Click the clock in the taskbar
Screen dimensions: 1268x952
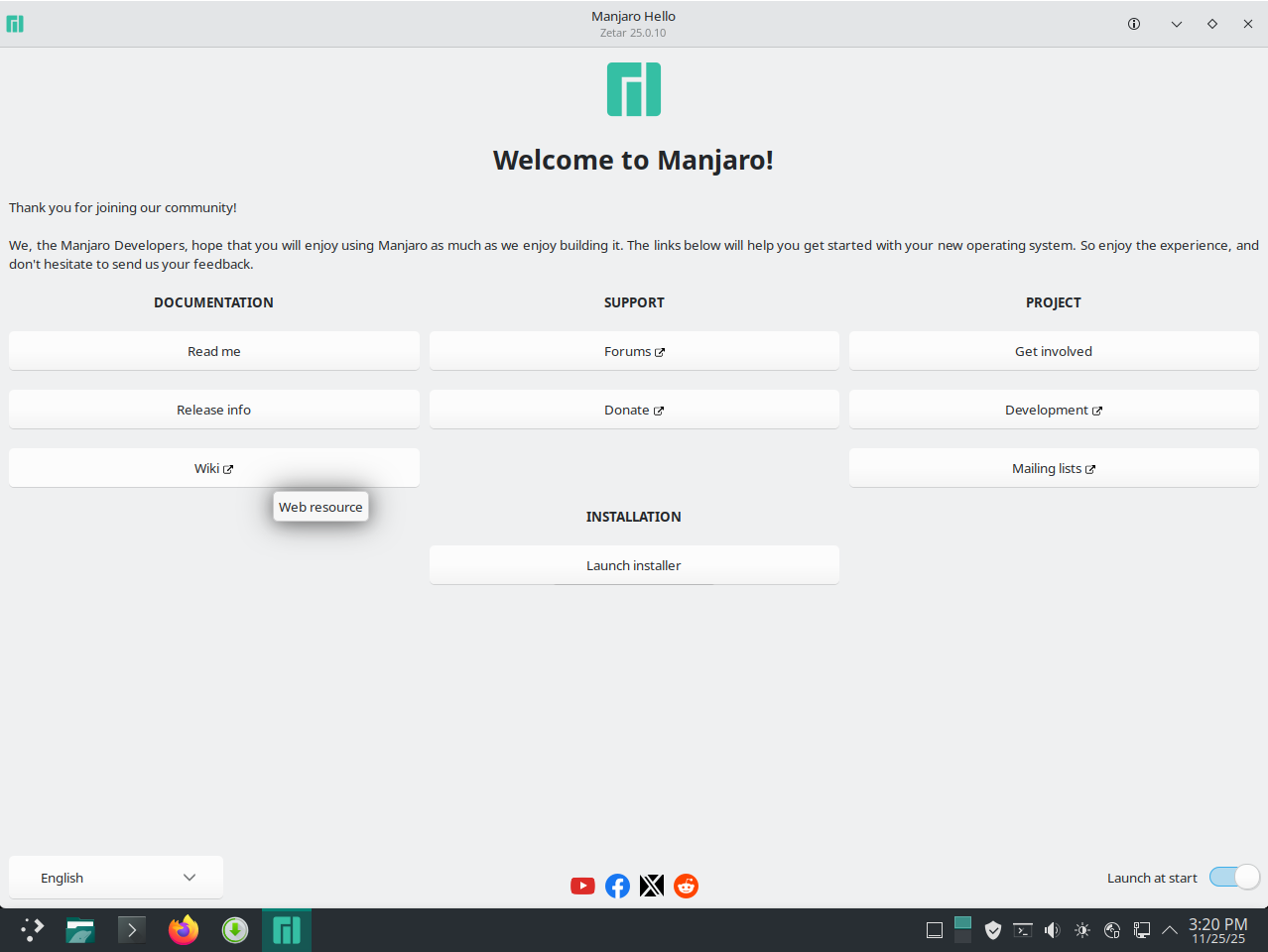point(1218,930)
